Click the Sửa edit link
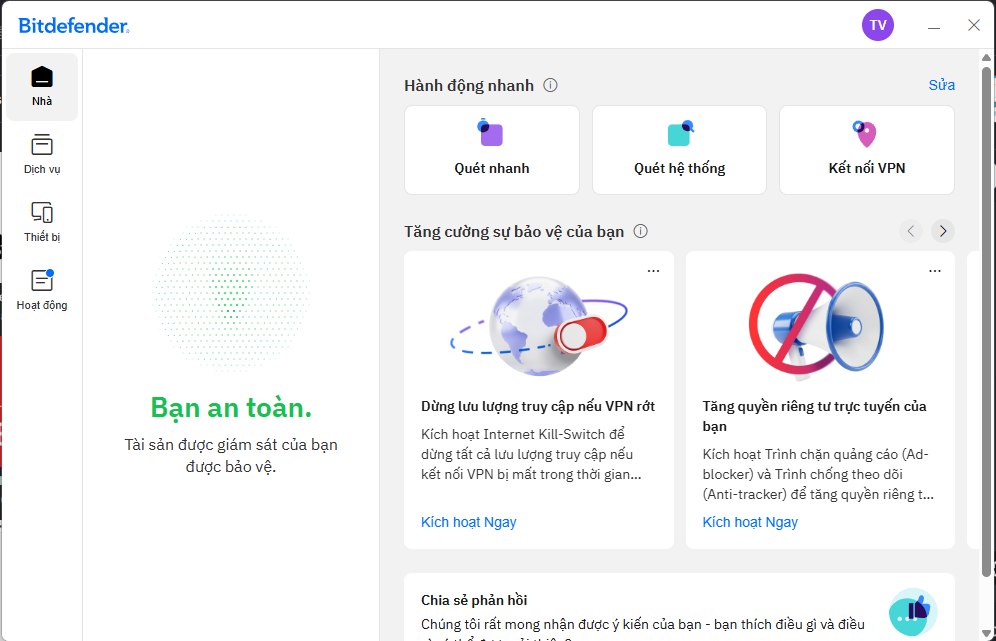The width and height of the screenshot is (996, 641). point(941,85)
